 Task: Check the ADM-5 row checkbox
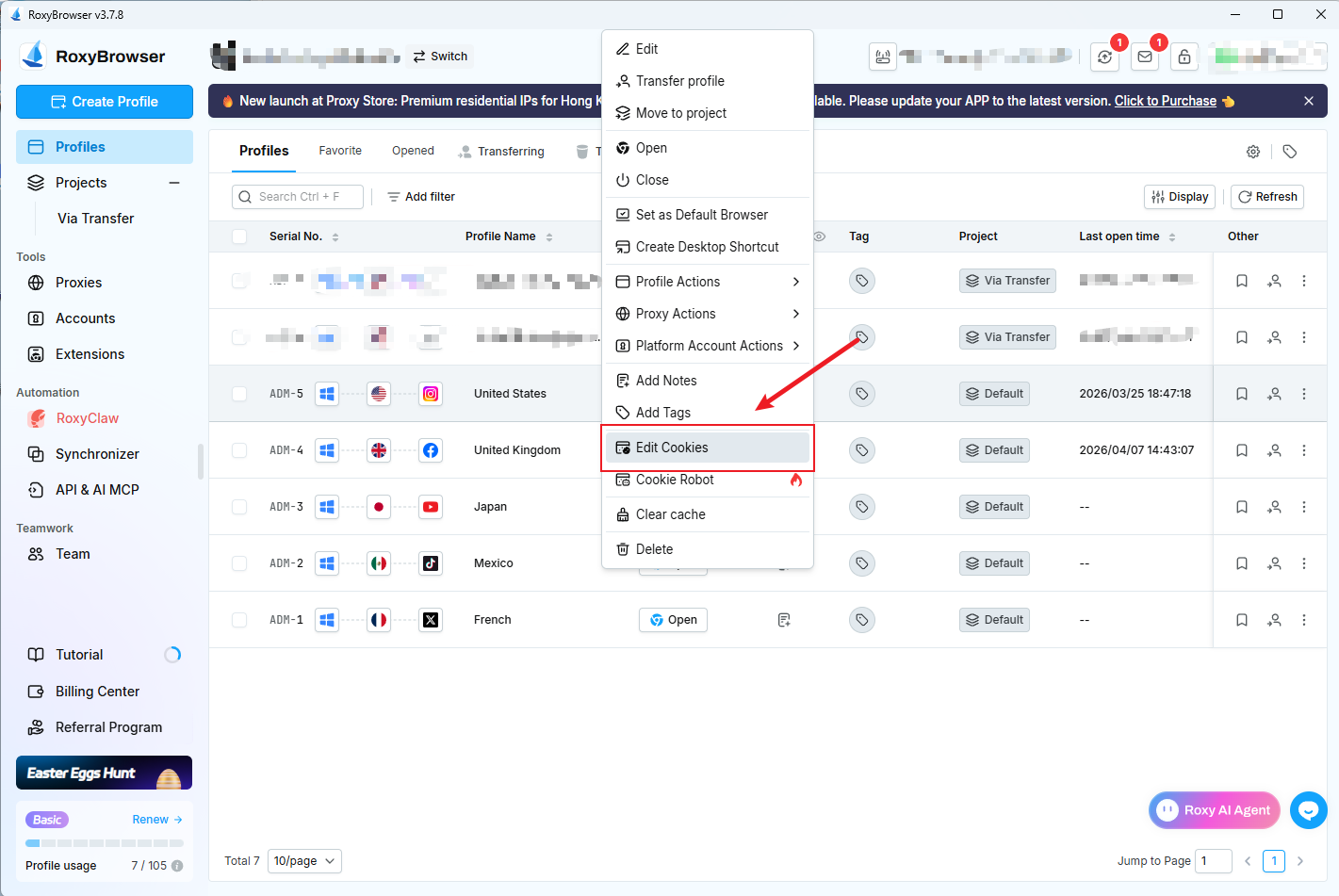tap(239, 394)
